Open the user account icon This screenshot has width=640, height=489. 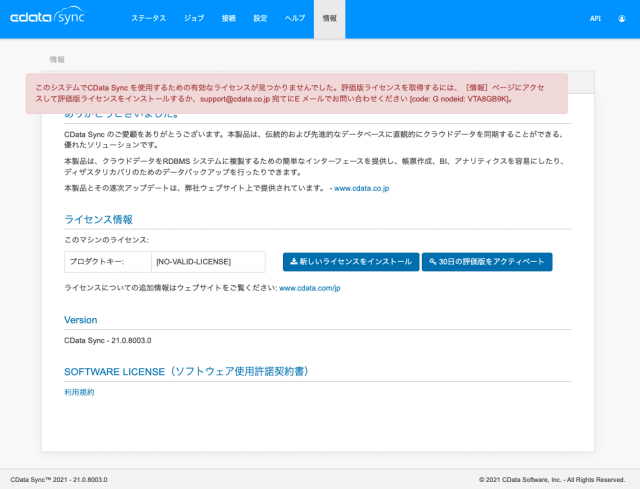622,18
